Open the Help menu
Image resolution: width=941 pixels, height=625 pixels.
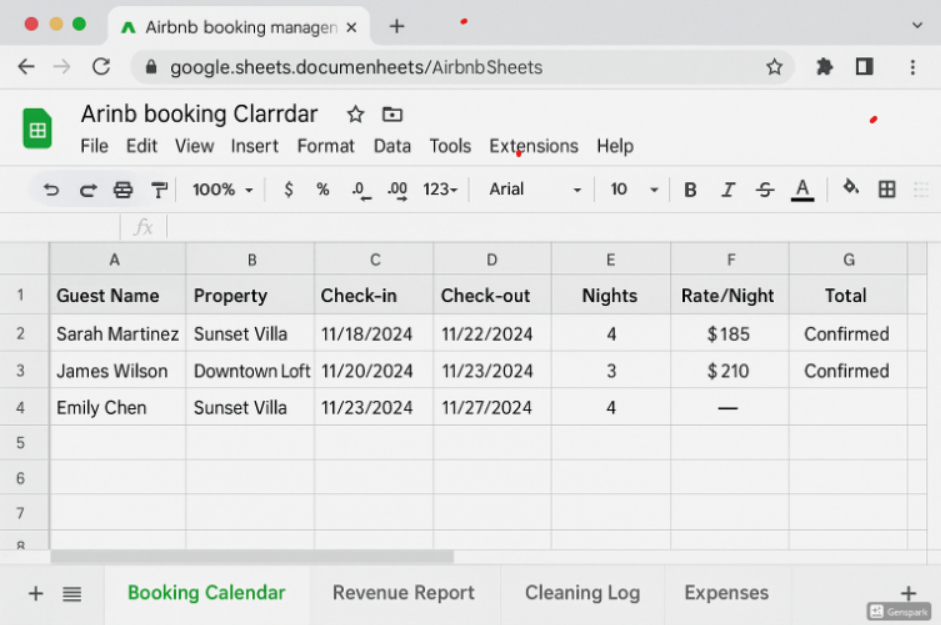tap(615, 146)
